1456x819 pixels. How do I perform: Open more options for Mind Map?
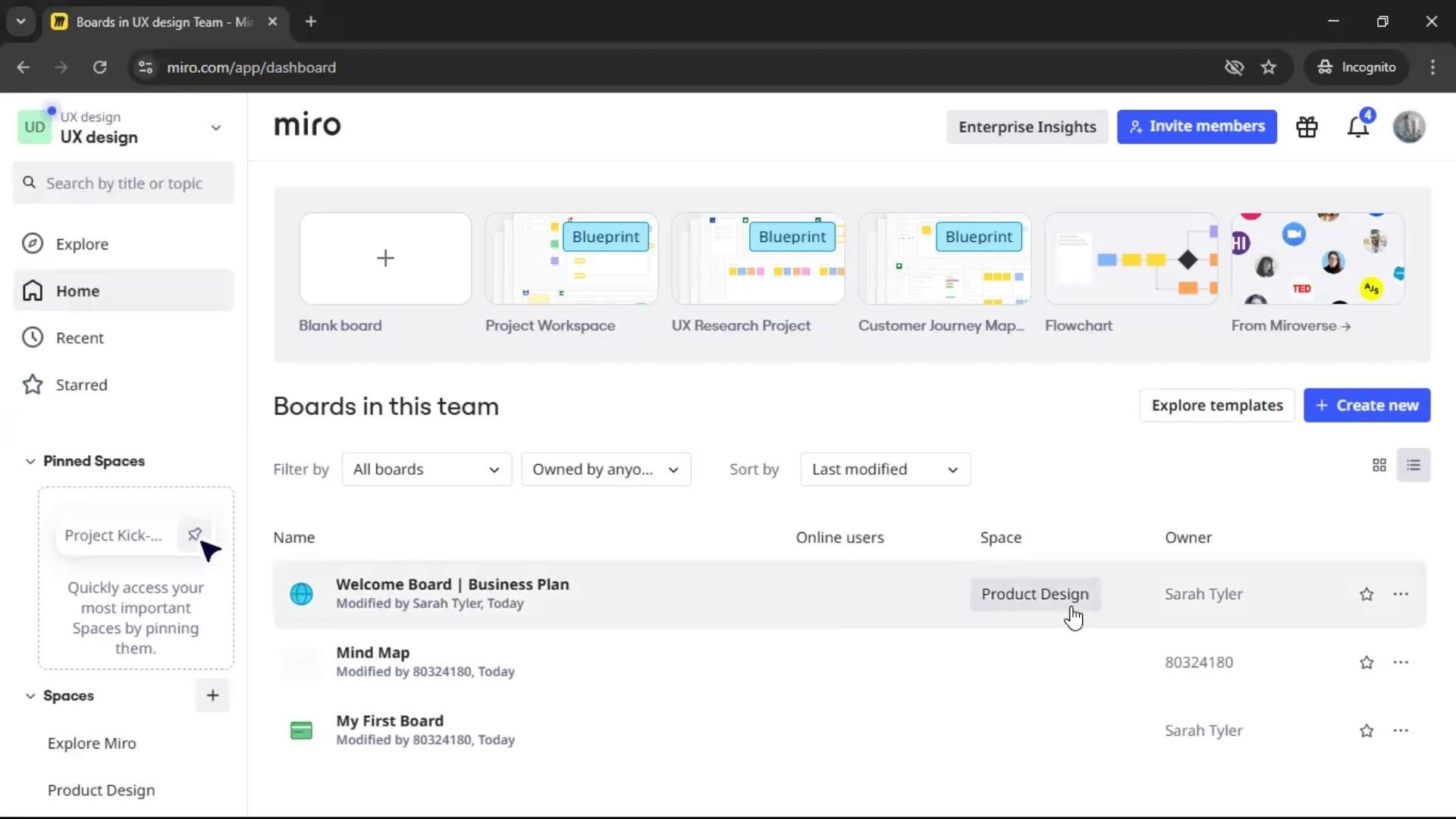click(x=1401, y=663)
